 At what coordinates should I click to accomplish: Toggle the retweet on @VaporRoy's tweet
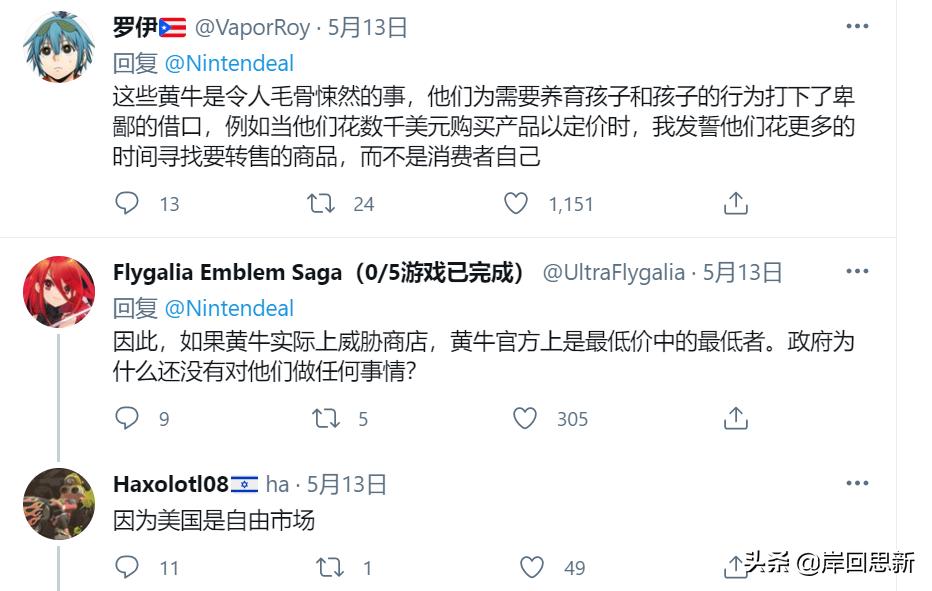pos(321,203)
